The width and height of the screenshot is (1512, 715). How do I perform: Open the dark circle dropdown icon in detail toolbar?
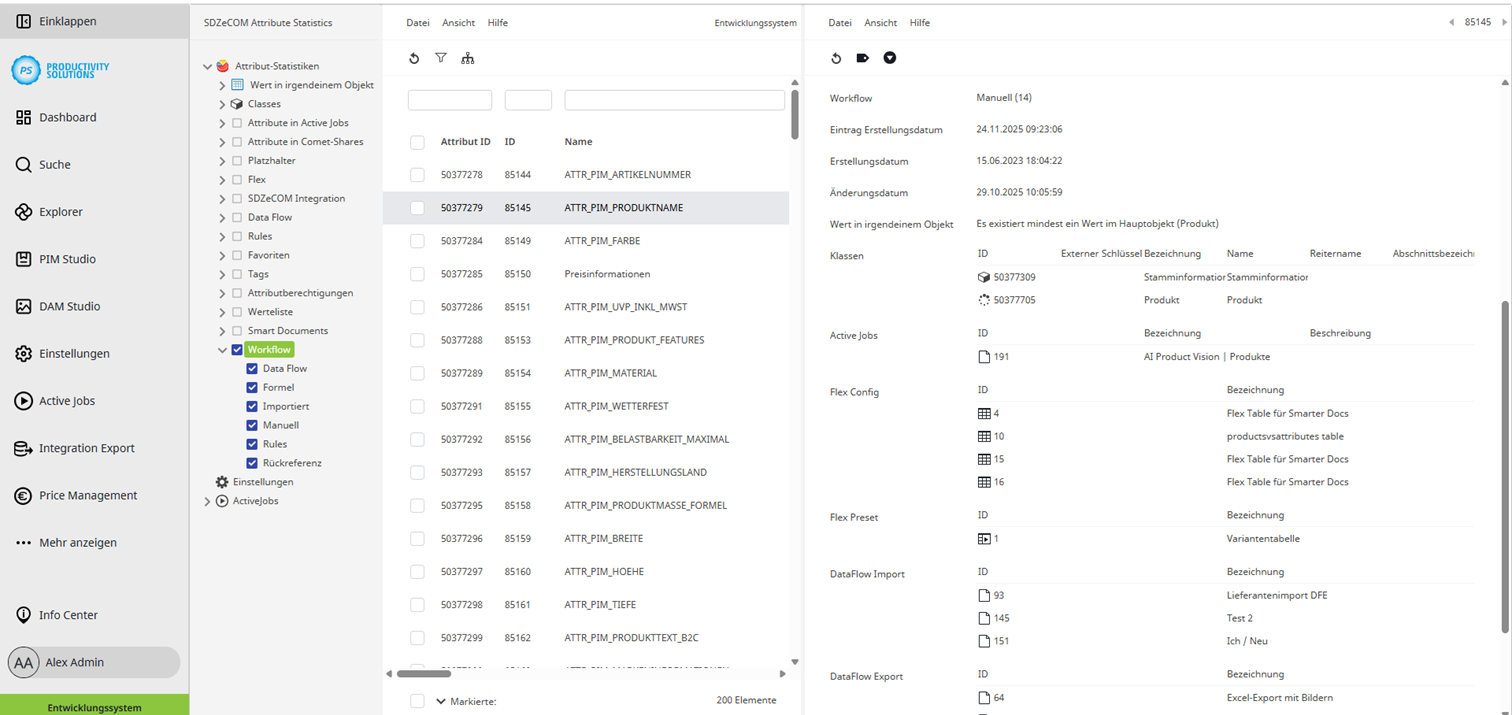(889, 58)
